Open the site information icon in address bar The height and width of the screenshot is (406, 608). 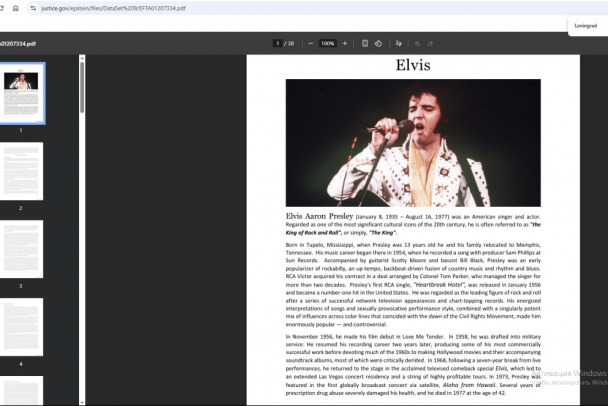[32, 7]
